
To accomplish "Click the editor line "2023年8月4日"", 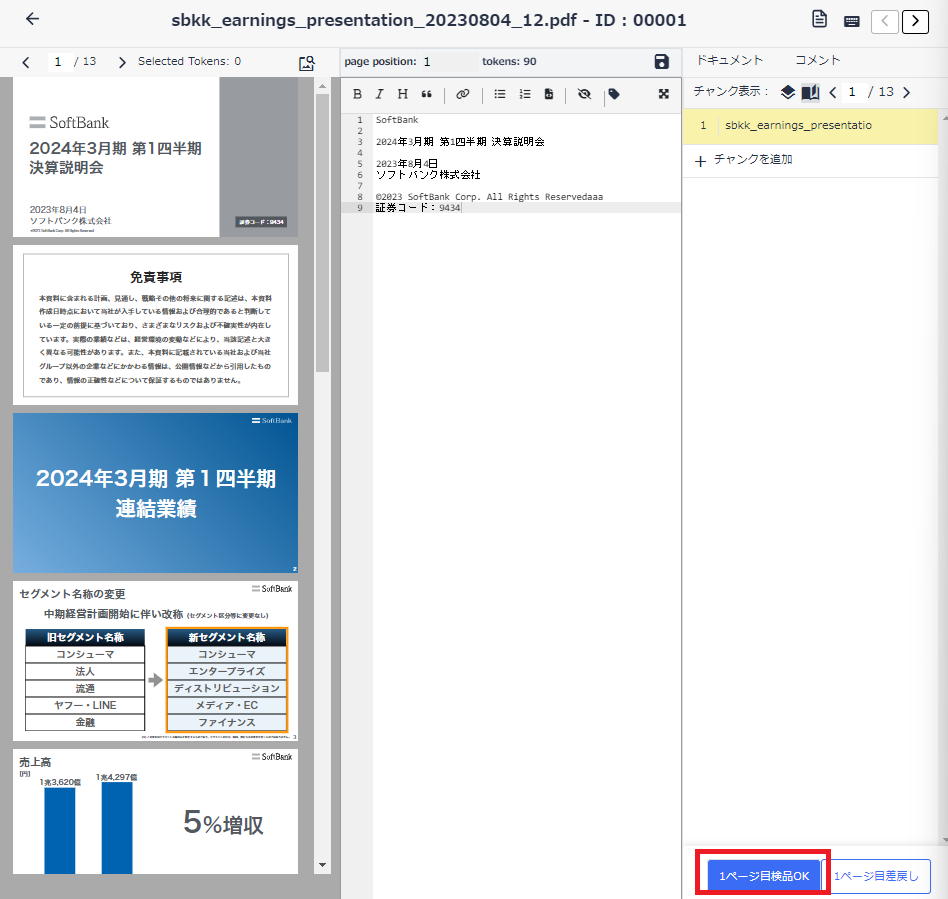I will [x=406, y=164].
